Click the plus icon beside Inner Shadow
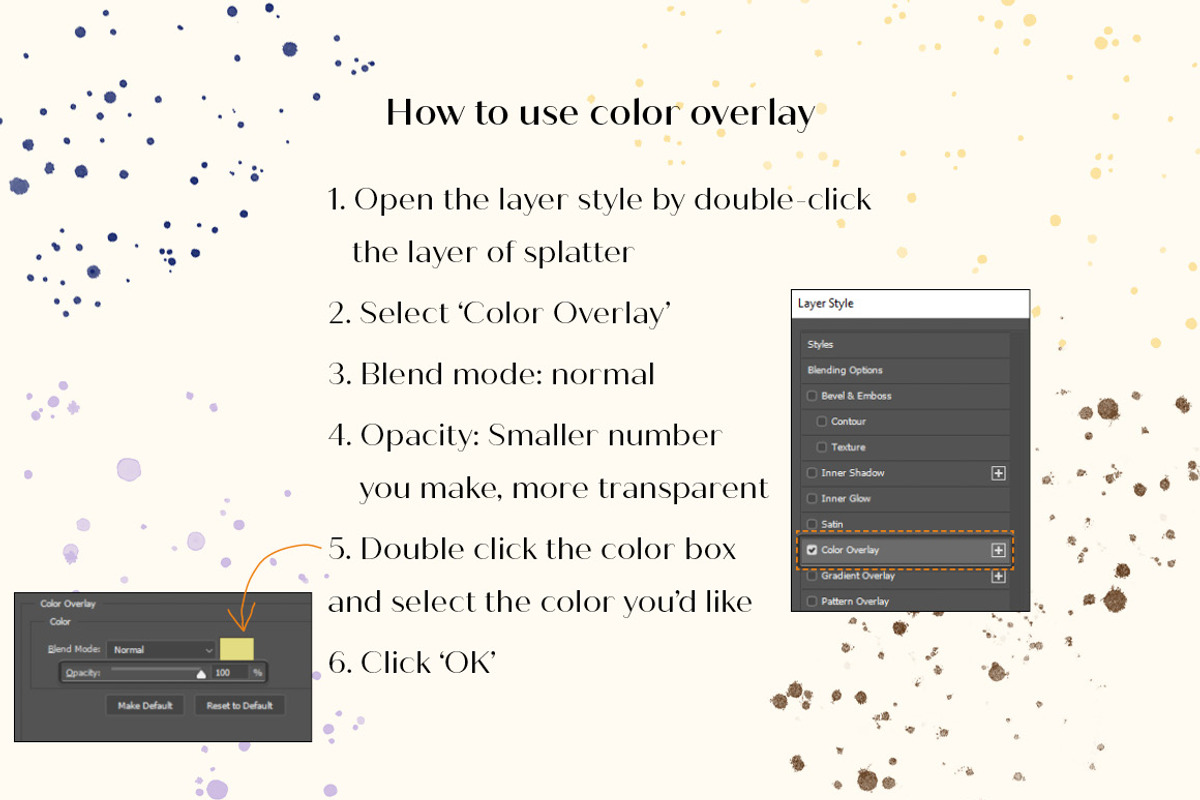The width and height of the screenshot is (1200, 800). [x=998, y=473]
